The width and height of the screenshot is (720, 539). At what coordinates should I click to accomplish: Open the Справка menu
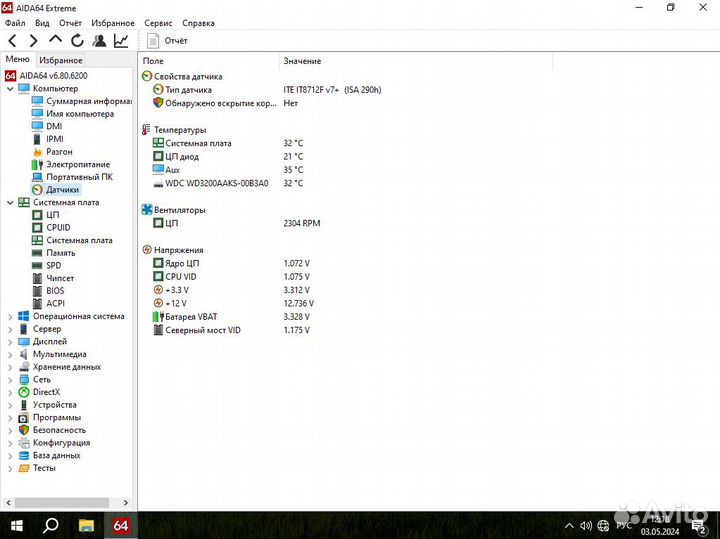[x=198, y=22]
